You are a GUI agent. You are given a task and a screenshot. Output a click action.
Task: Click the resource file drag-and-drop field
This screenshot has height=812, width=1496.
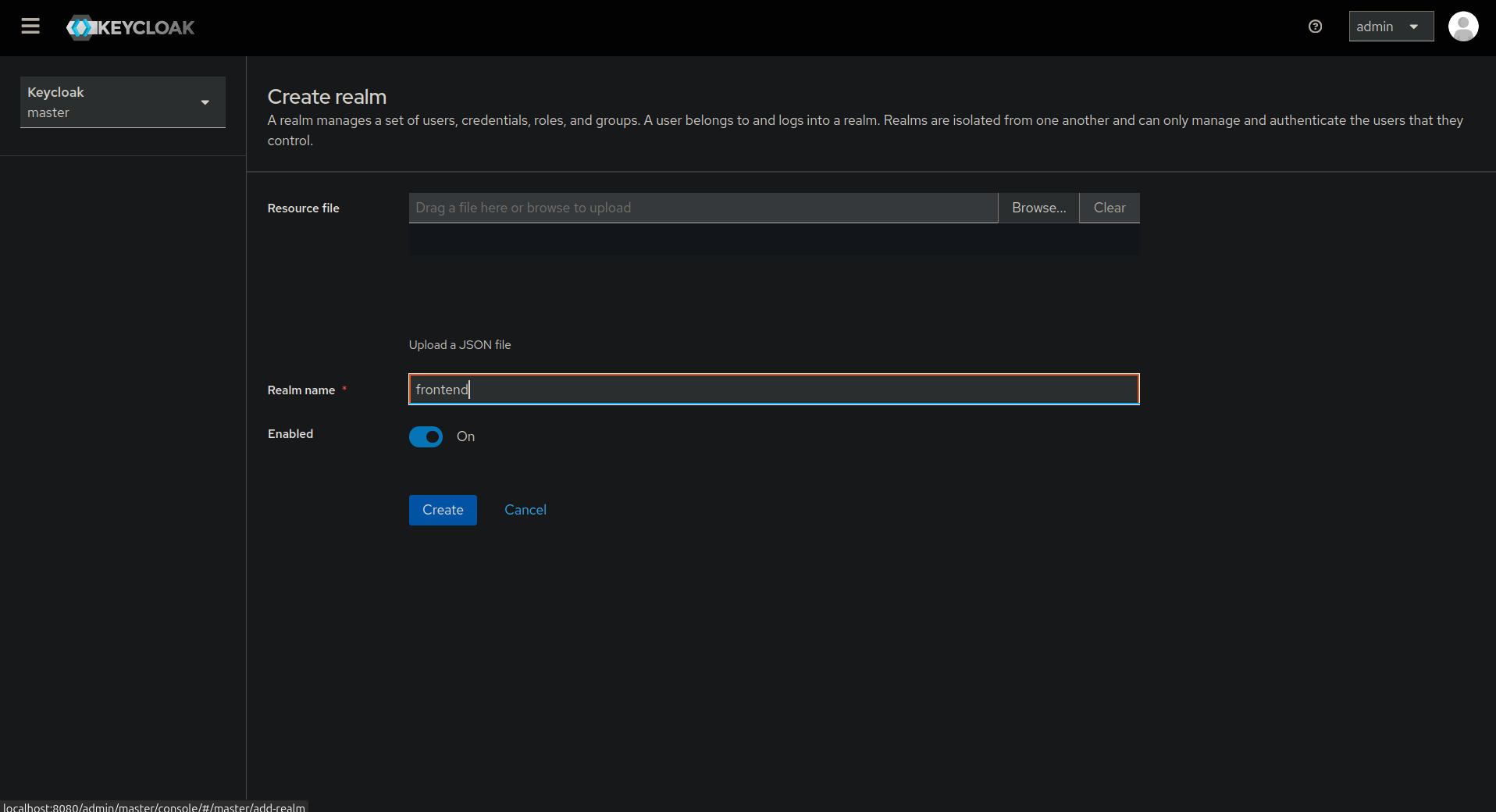pyautogui.click(x=703, y=208)
